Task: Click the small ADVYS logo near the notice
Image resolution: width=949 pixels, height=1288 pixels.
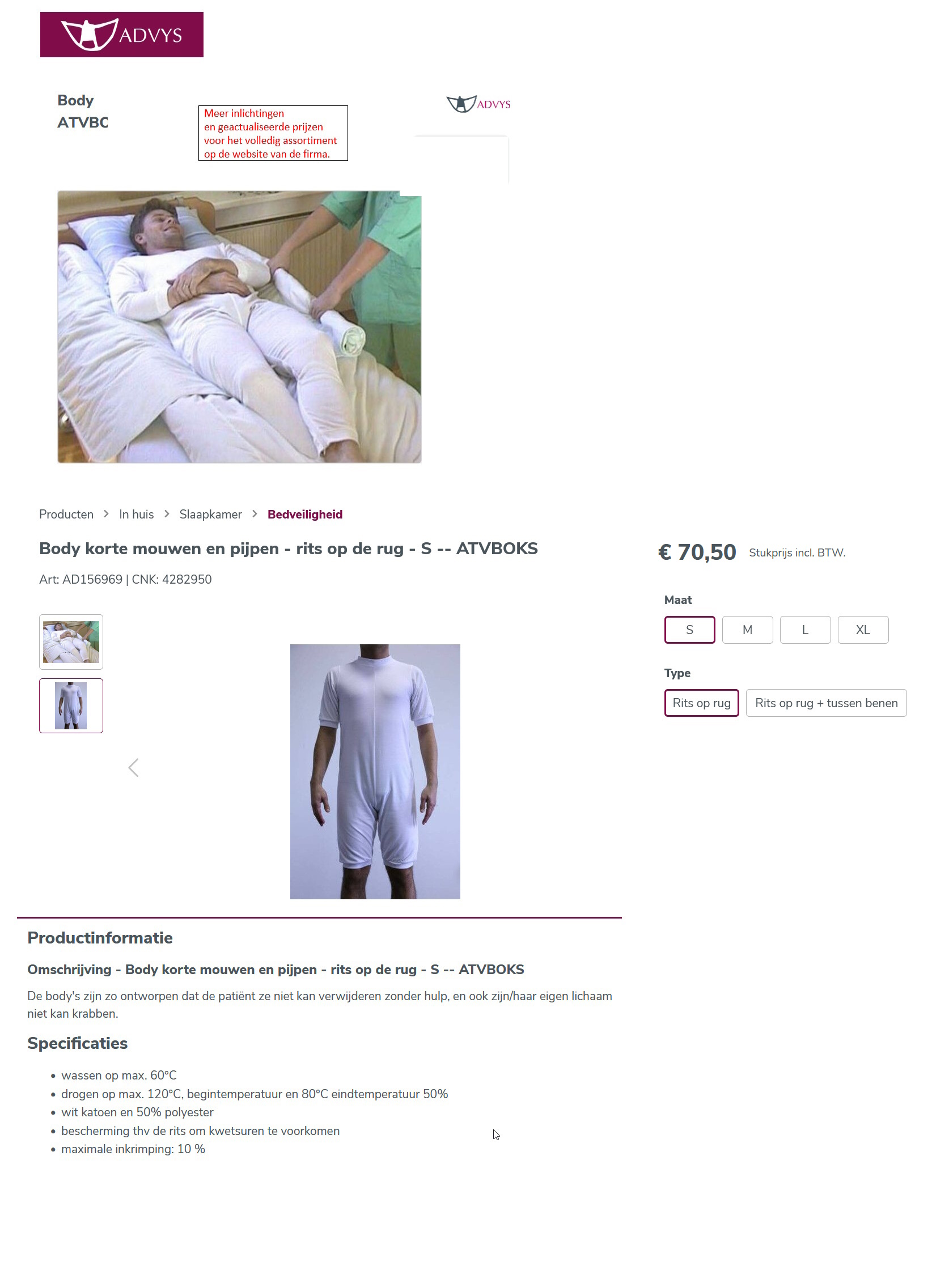Action: point(479,104)
